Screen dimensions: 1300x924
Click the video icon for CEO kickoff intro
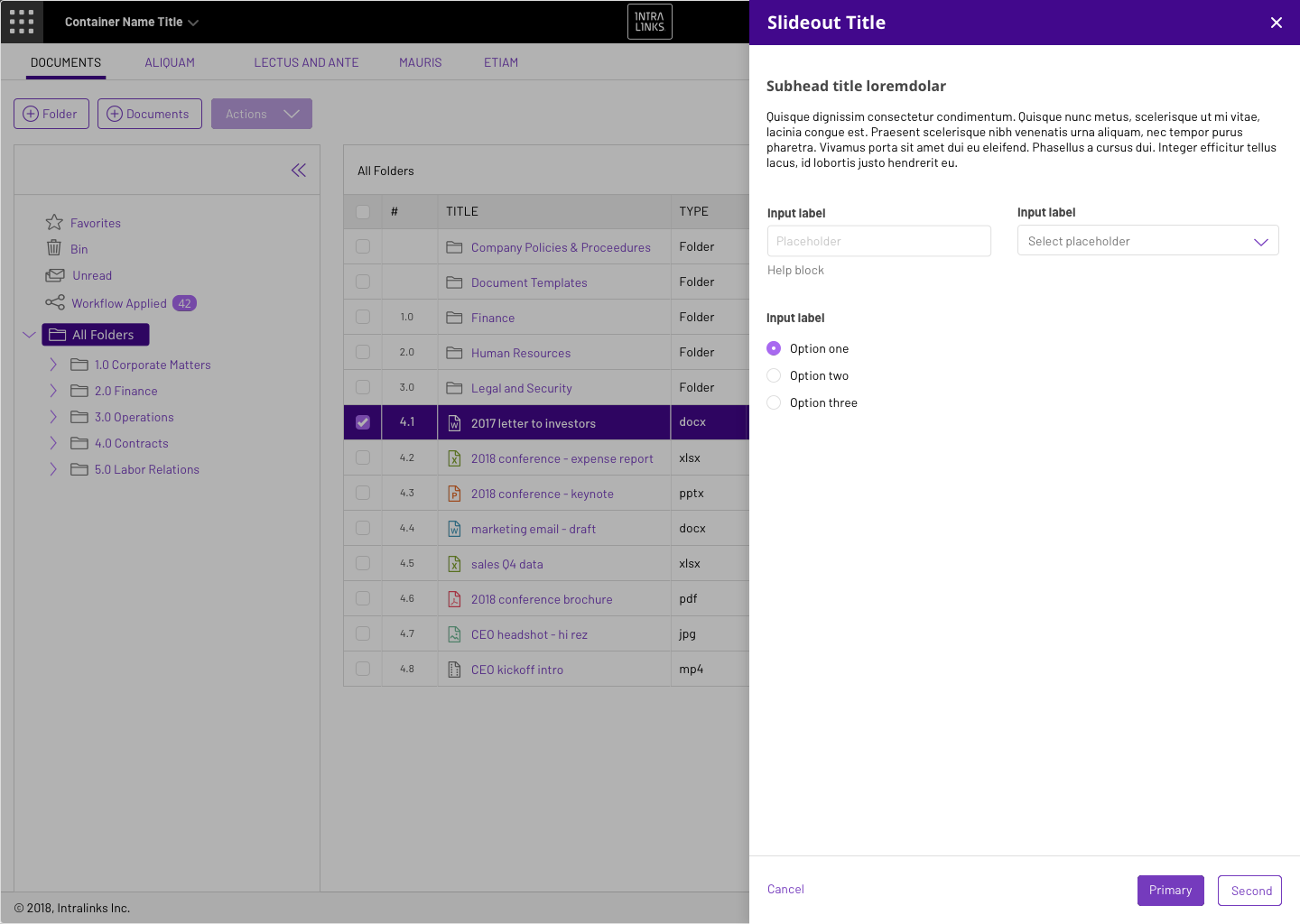click(455, 670)
